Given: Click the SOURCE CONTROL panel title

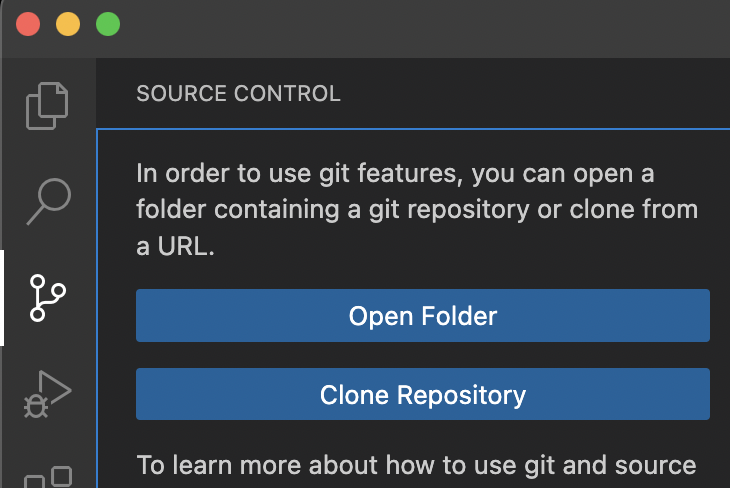Looking at the screenshot, I should [x=238, y=94].
